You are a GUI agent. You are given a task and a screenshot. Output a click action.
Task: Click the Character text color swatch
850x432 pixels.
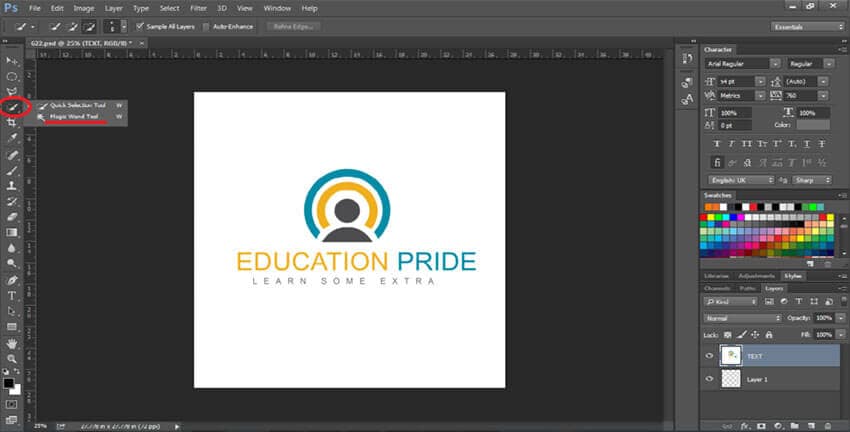[813, 125]
